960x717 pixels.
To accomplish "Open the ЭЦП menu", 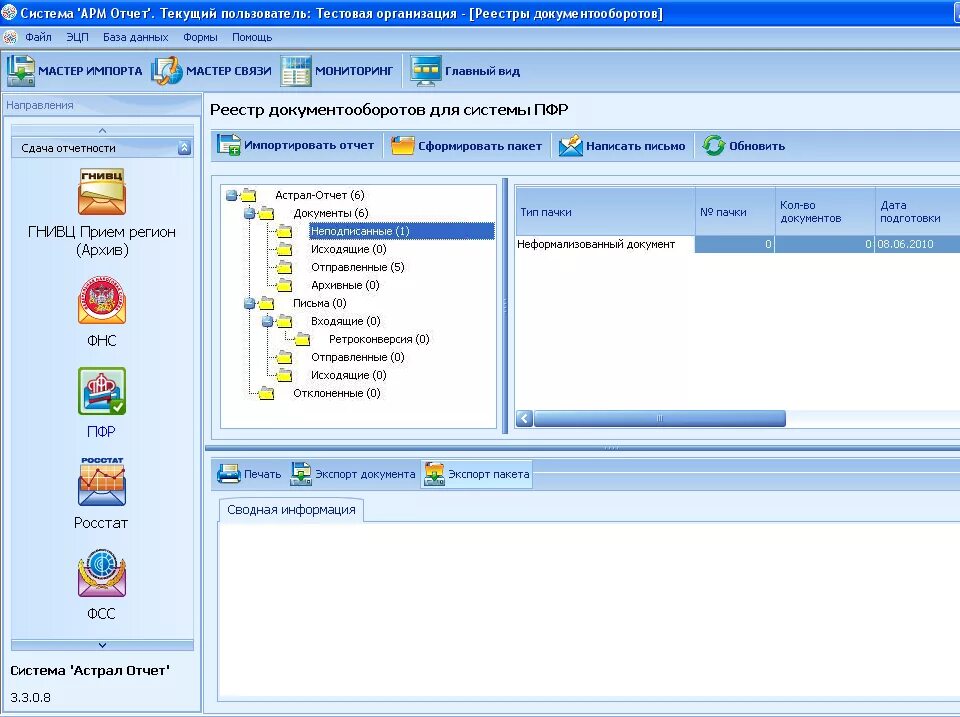I will 77,37.
